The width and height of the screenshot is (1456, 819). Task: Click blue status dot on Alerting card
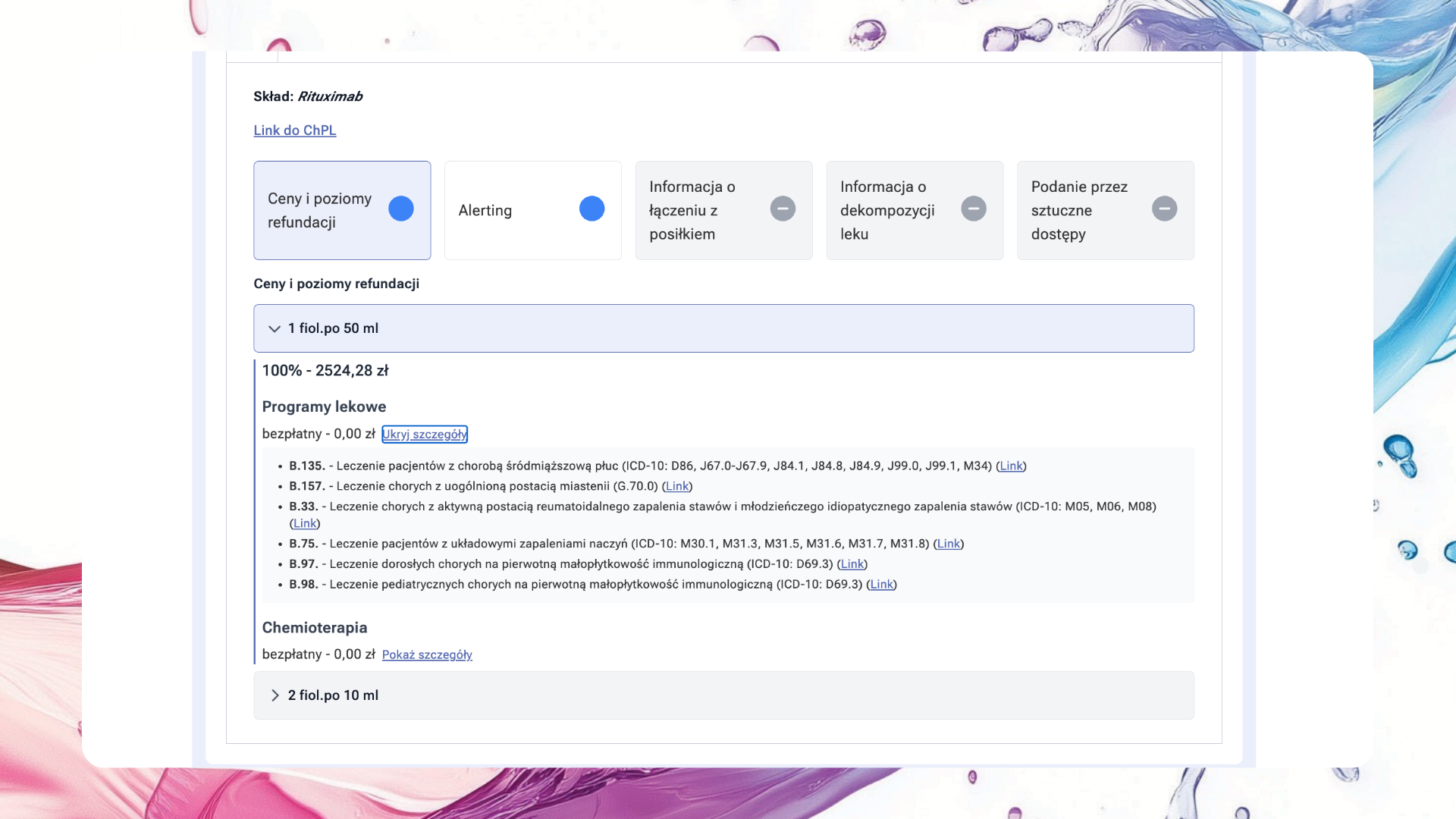591,209
